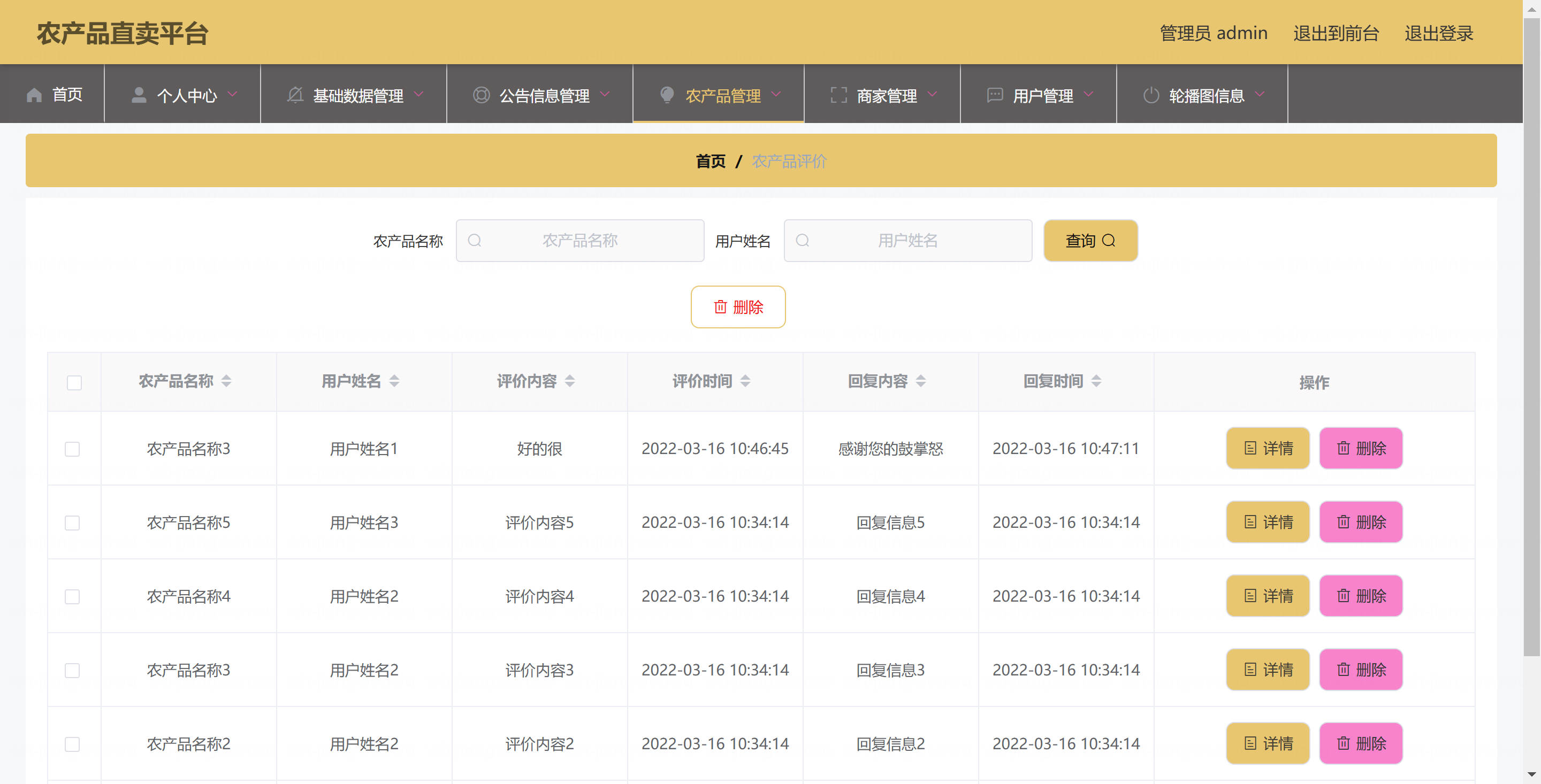Open the 公告信息管理 menu
The width and height of the screenshot is (1541, 784).
point(539,95)
